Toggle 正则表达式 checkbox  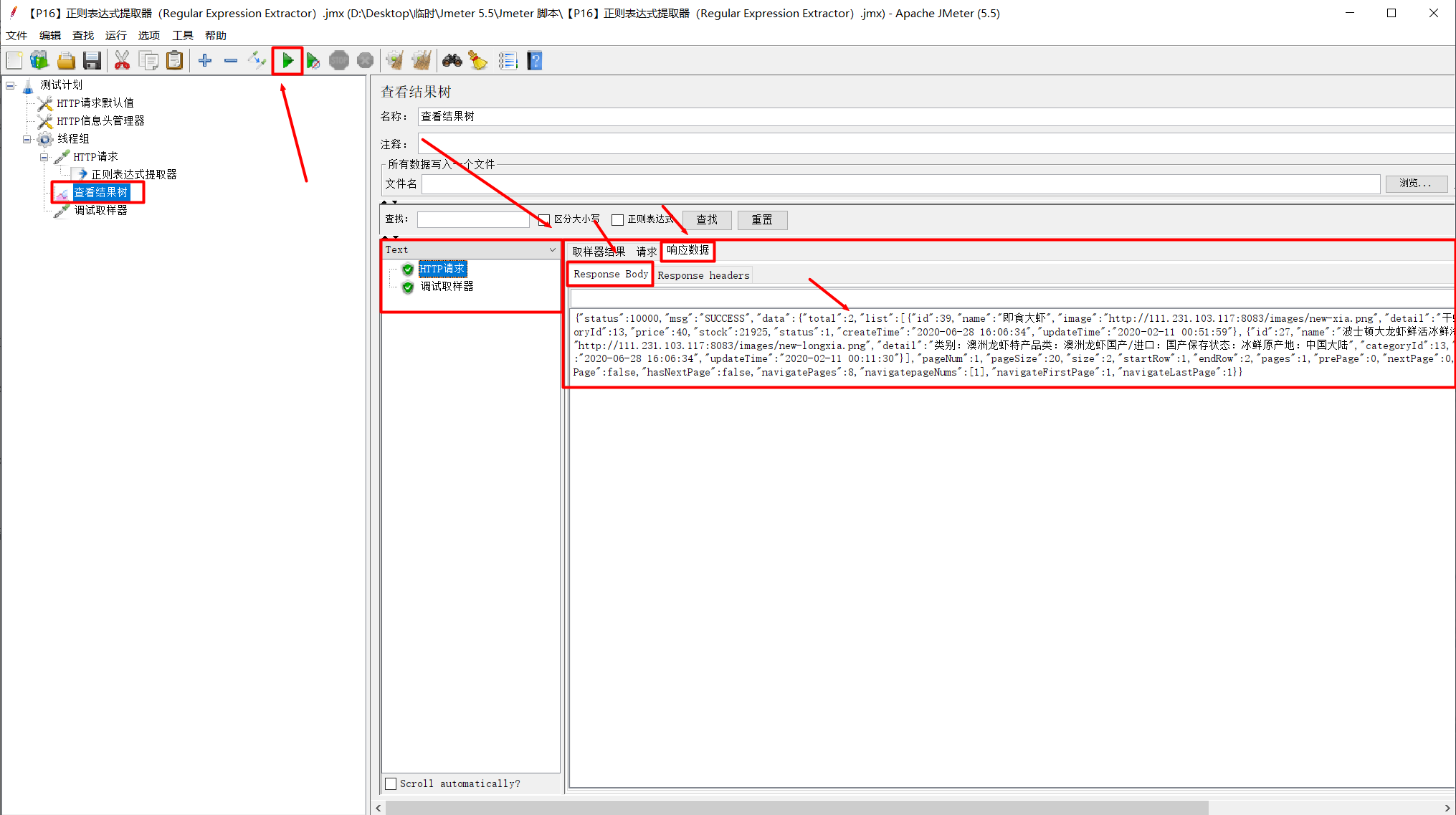(x=618, y=220)
